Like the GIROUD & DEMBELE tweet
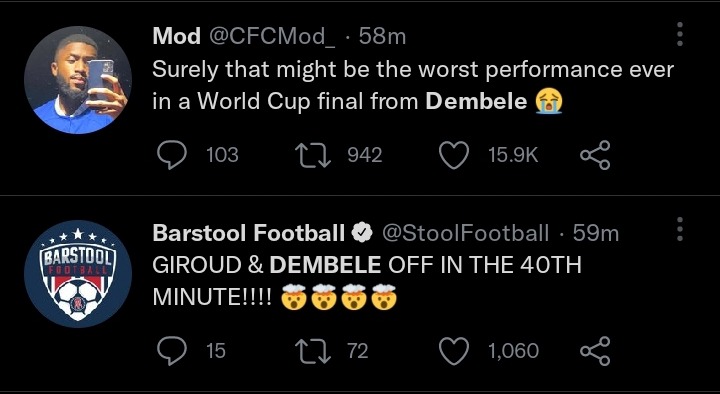 (454, 351)
